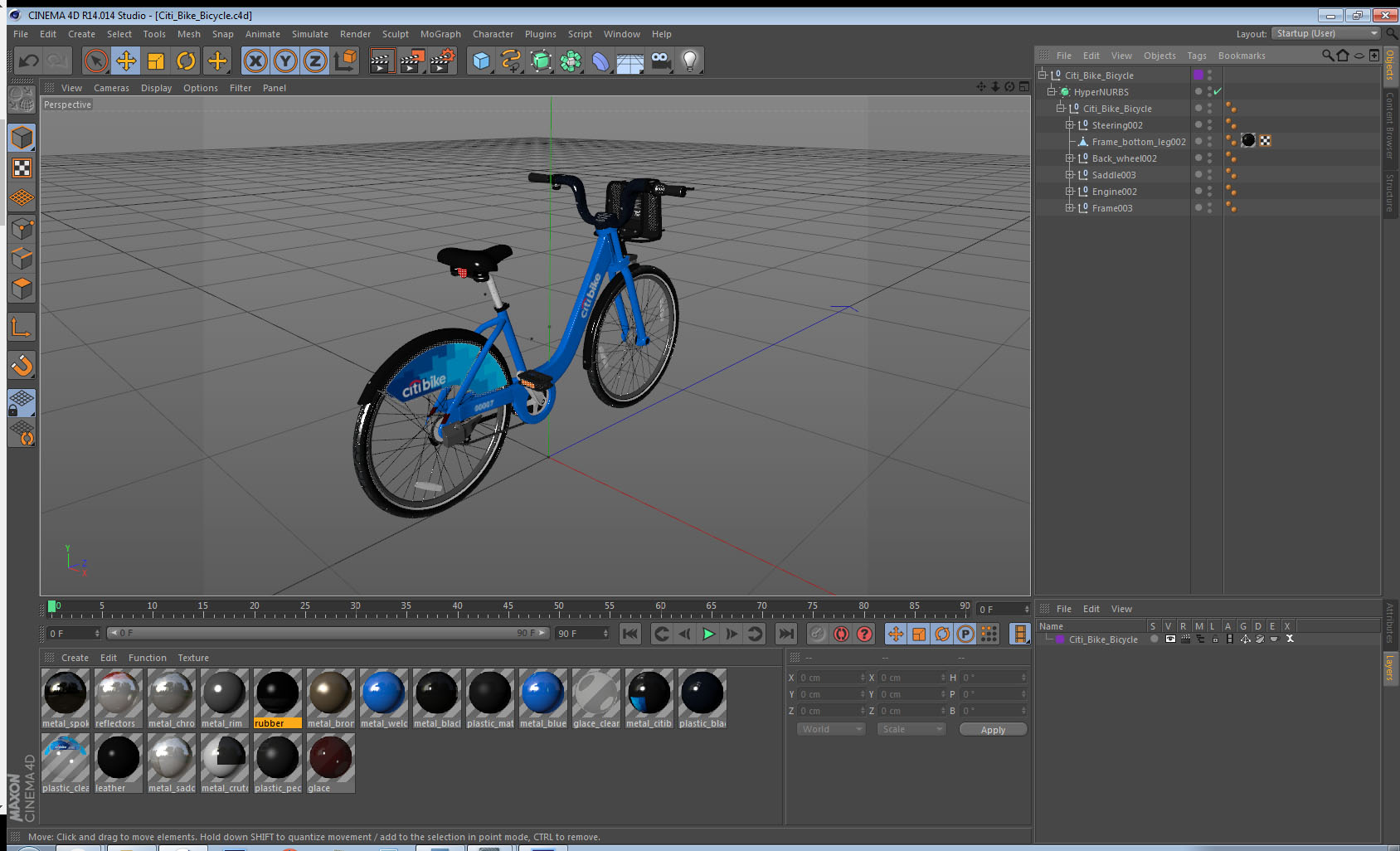Toggle HyperNURBS green enable checkmark
This screenshot has height=851, width=1400.
[x=1218, y=92]
